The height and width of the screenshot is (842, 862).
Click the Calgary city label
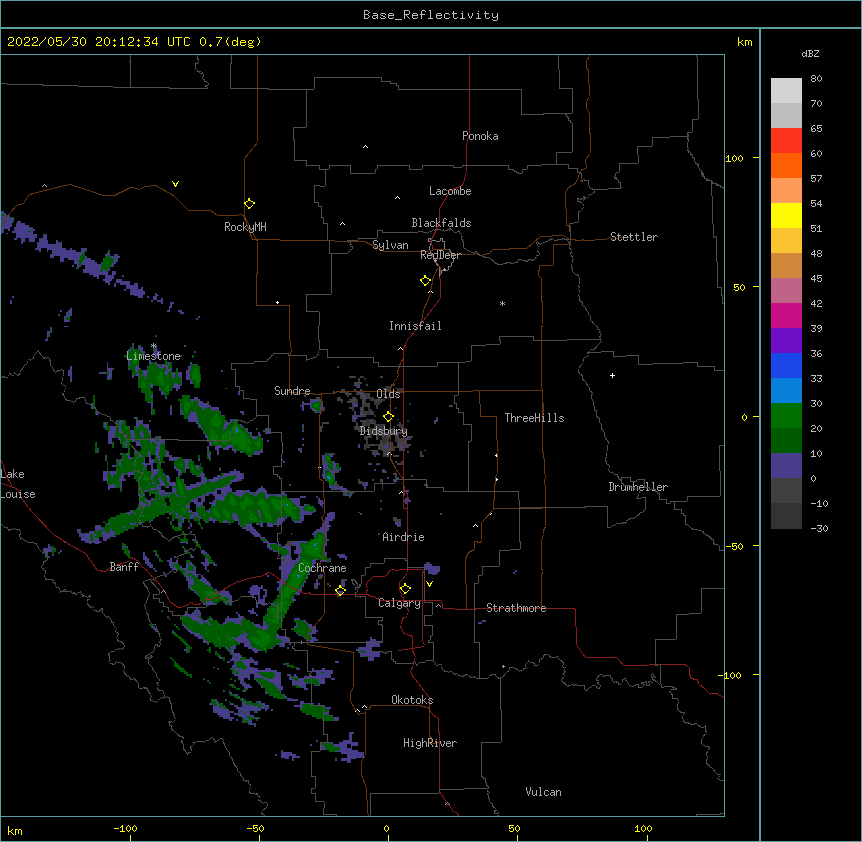pyautogui.click(x=399, y=603)
